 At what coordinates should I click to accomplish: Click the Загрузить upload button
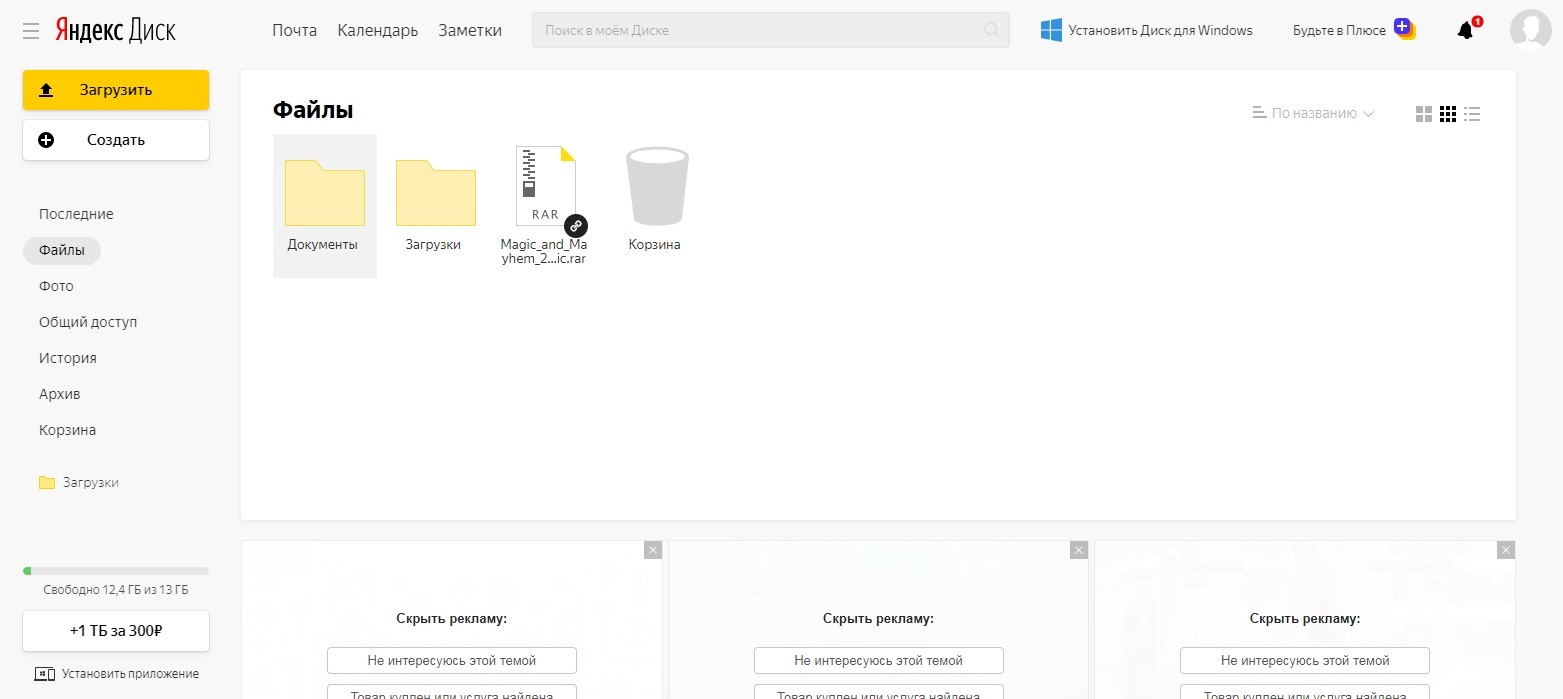[116, 90]
